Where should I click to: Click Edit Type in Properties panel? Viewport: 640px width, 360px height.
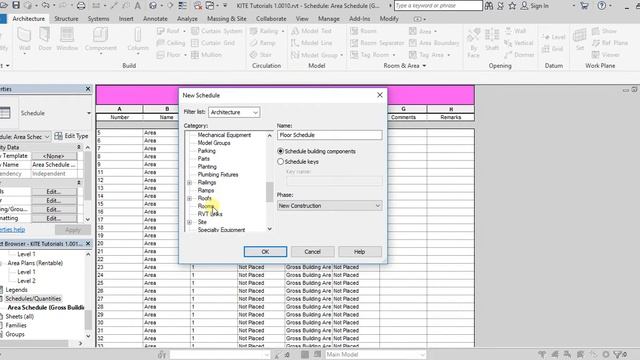[x=71, y=136]
